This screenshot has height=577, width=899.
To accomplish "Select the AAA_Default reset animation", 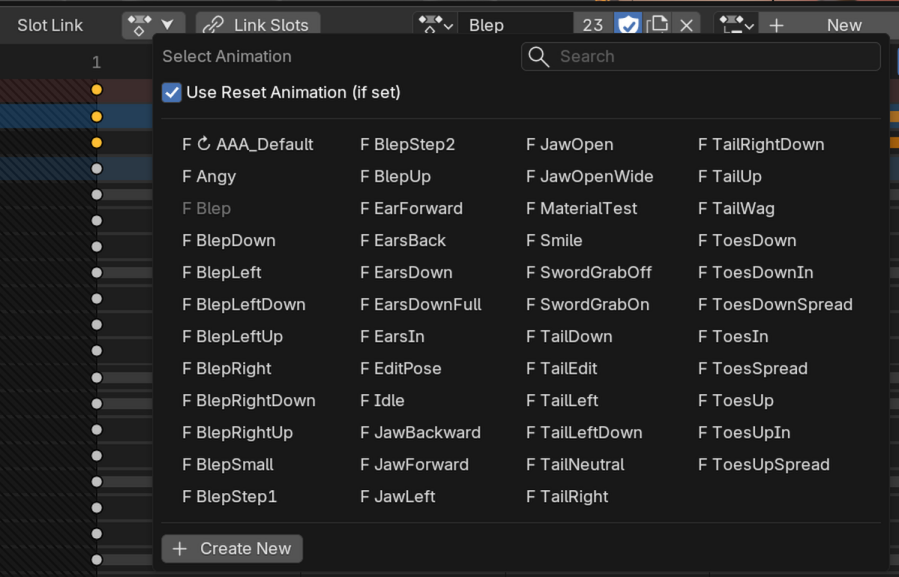I will pyautogui.click(x=248, y=144).
